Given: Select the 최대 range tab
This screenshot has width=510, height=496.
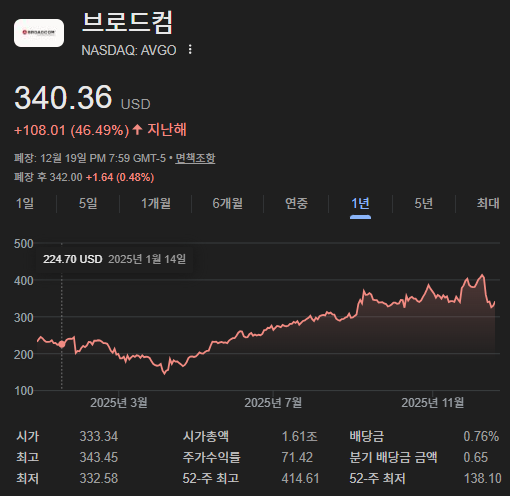Looking at the screenshot, I should [488, 203].
